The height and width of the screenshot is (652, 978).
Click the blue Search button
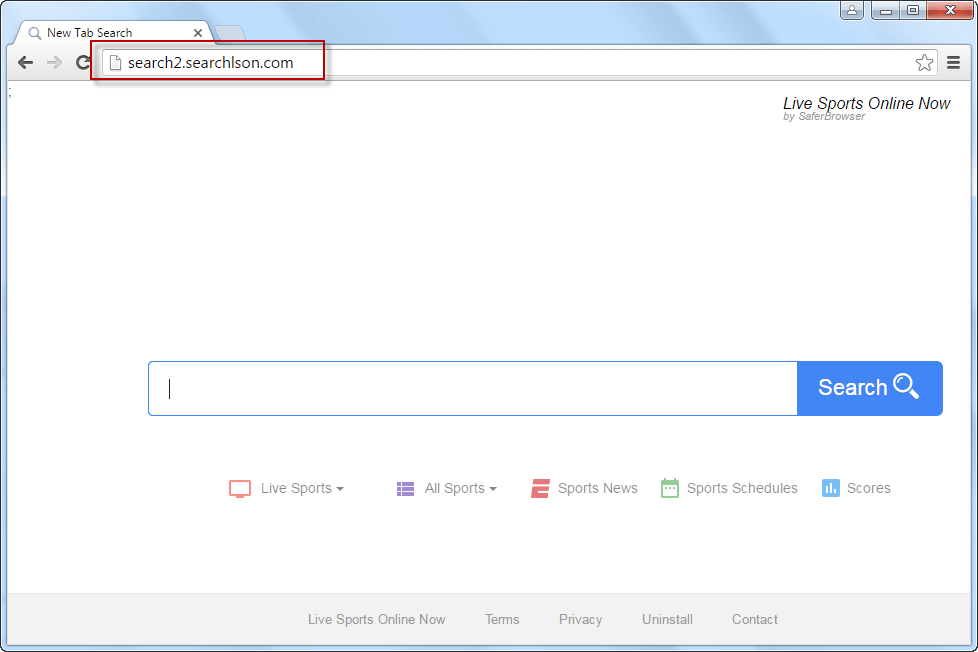[x=869, y=388]
